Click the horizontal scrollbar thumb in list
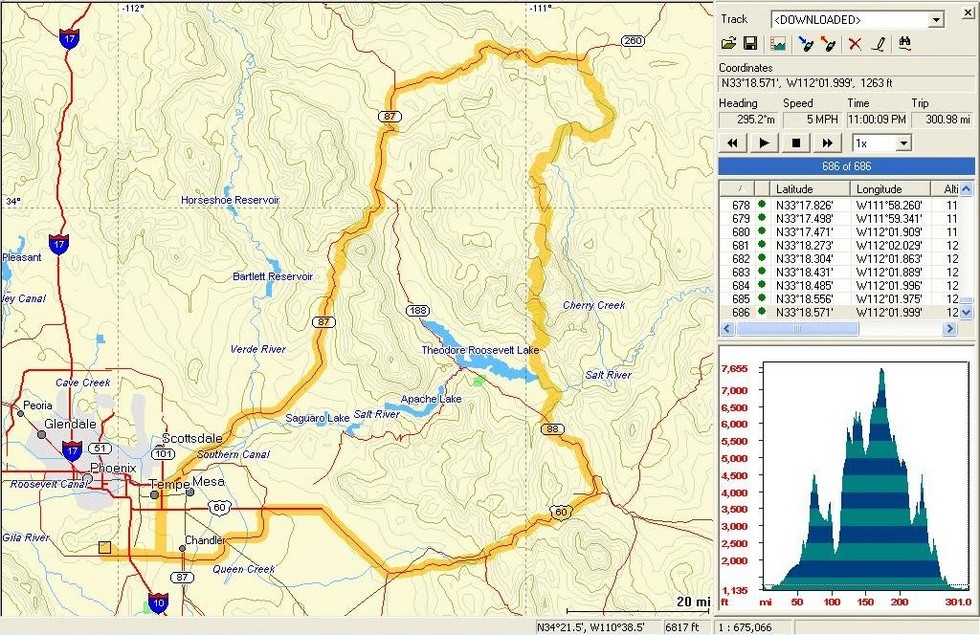Image resolution: width=980 pixels, height=635 pixels. point(796,328)
